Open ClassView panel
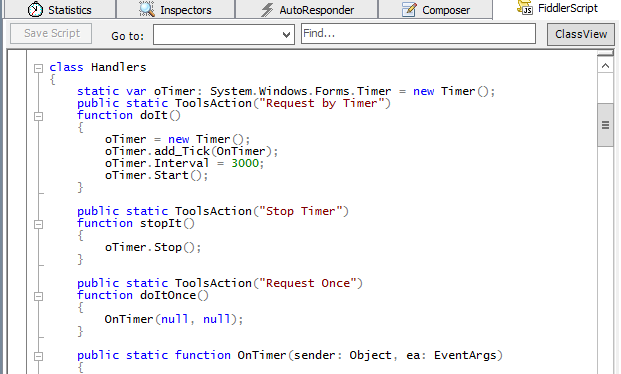Screen dimensions: 621x374 point(581,34)
